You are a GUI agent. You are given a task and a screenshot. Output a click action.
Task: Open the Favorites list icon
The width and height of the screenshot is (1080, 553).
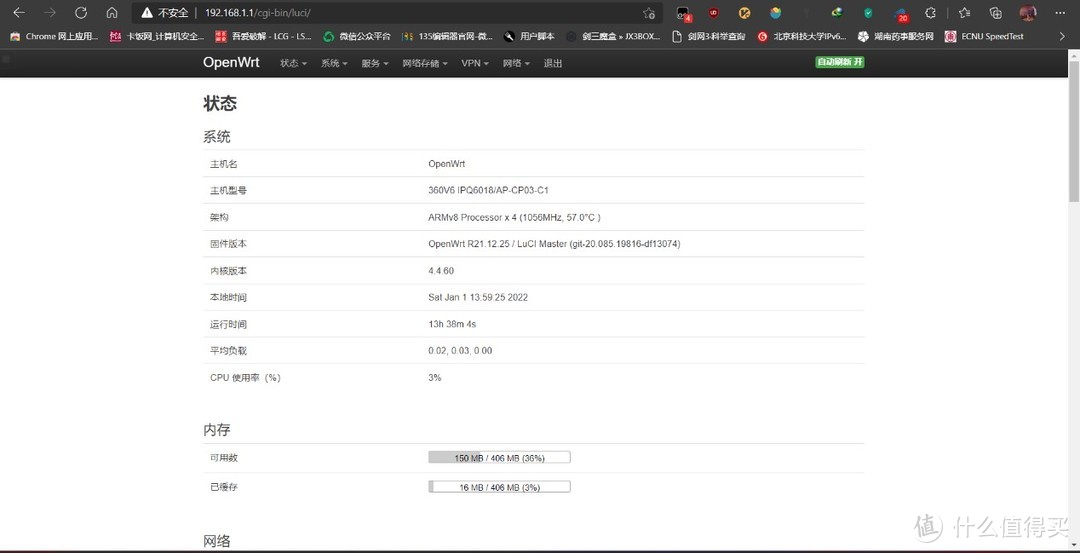coord(964,13)
